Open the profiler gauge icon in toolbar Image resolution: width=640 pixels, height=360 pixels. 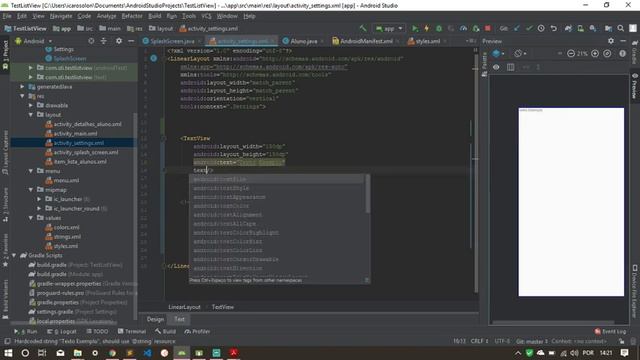[463, 28]
